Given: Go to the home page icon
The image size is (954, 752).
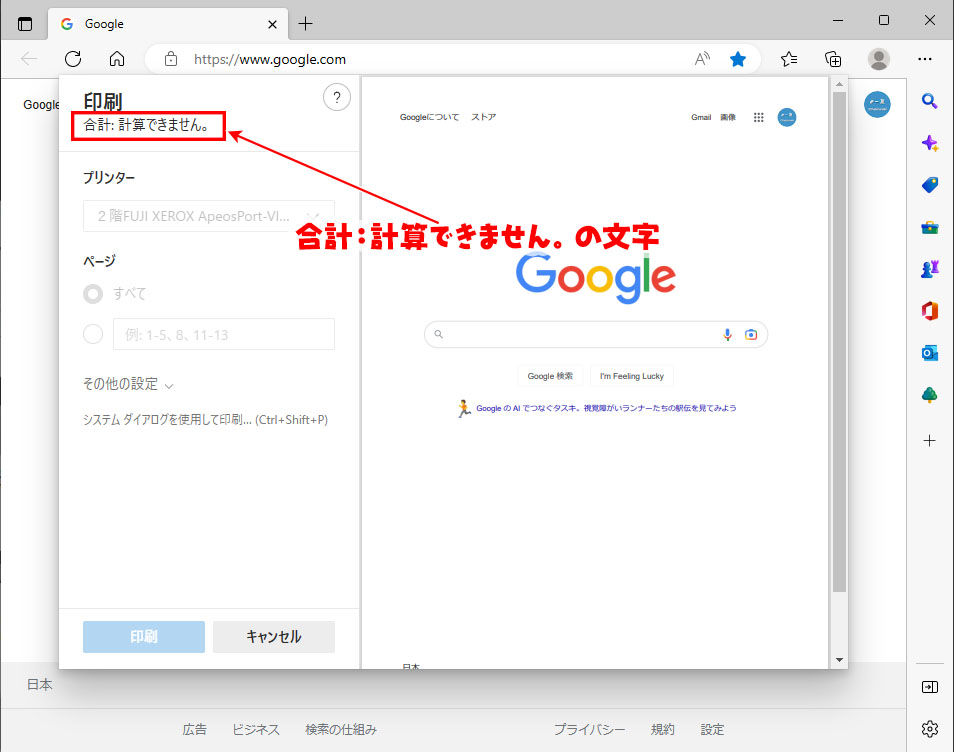Looking at the screenshot, I should (117, 59).
